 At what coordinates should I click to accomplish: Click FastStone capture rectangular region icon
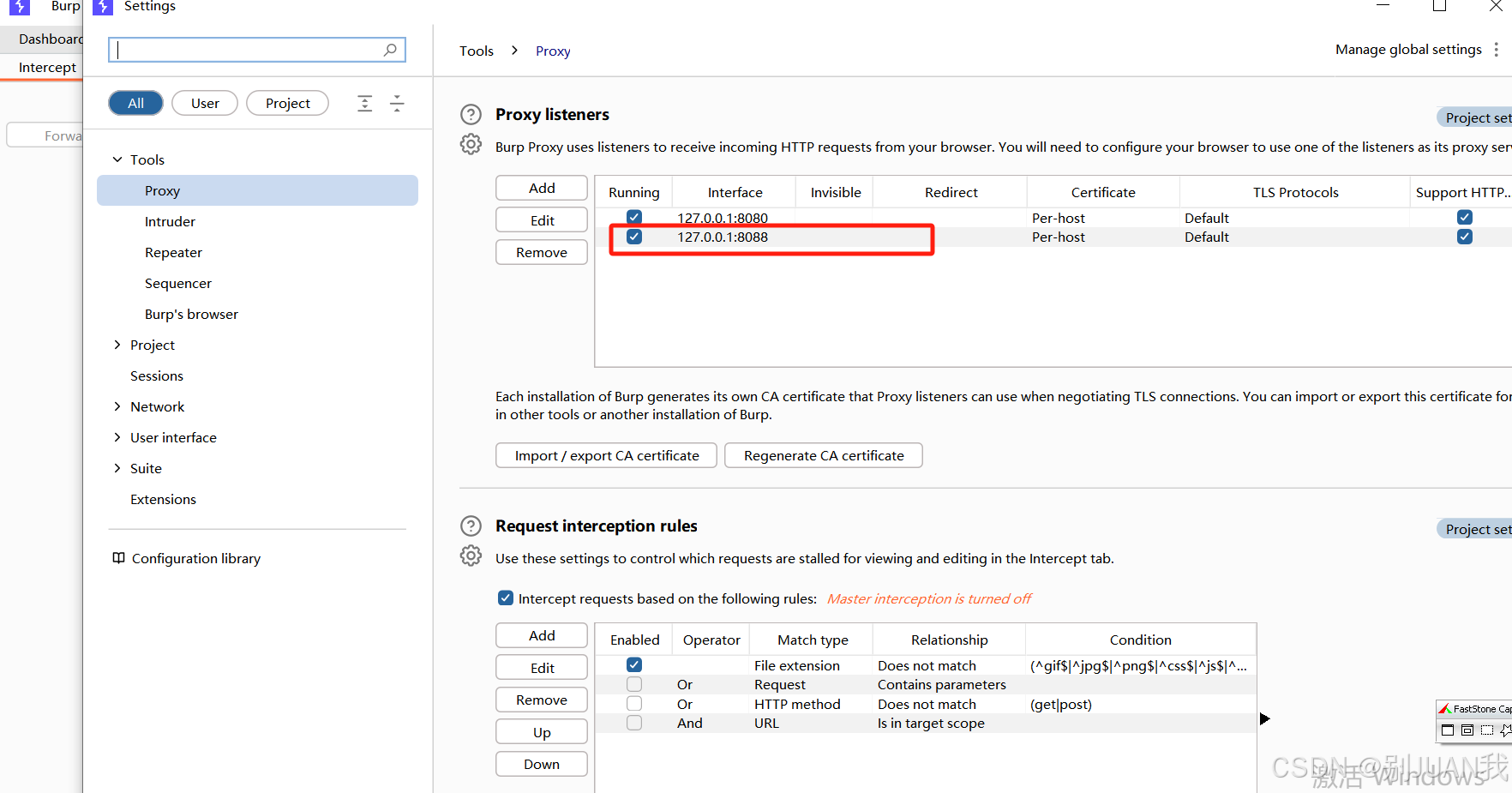[1487, 730]
